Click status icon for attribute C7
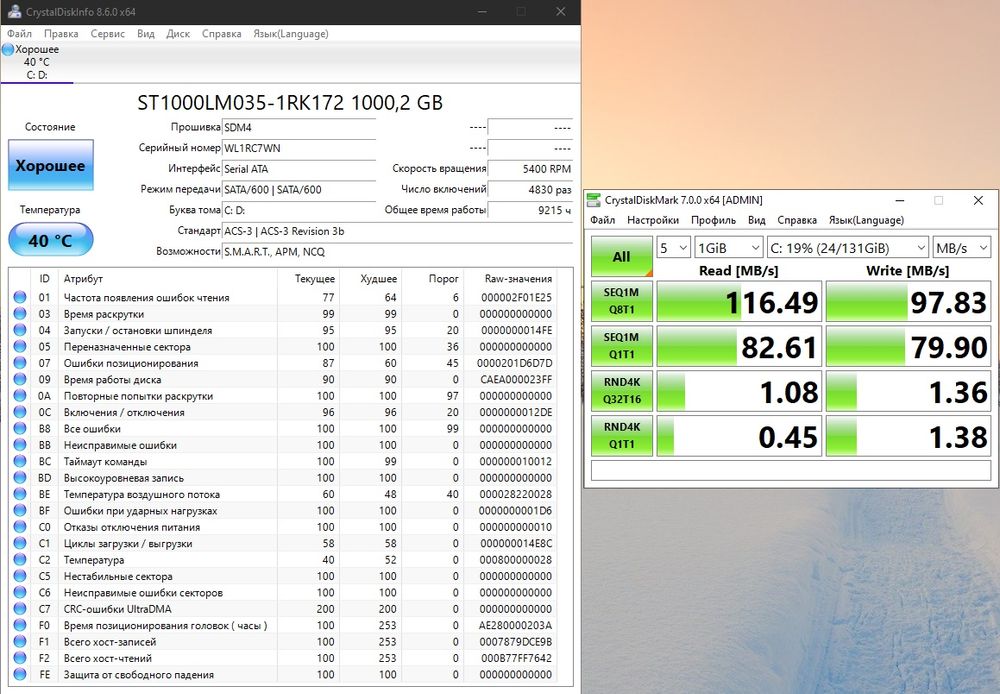The image size is (1000, 694). click(x=20, y=609)
